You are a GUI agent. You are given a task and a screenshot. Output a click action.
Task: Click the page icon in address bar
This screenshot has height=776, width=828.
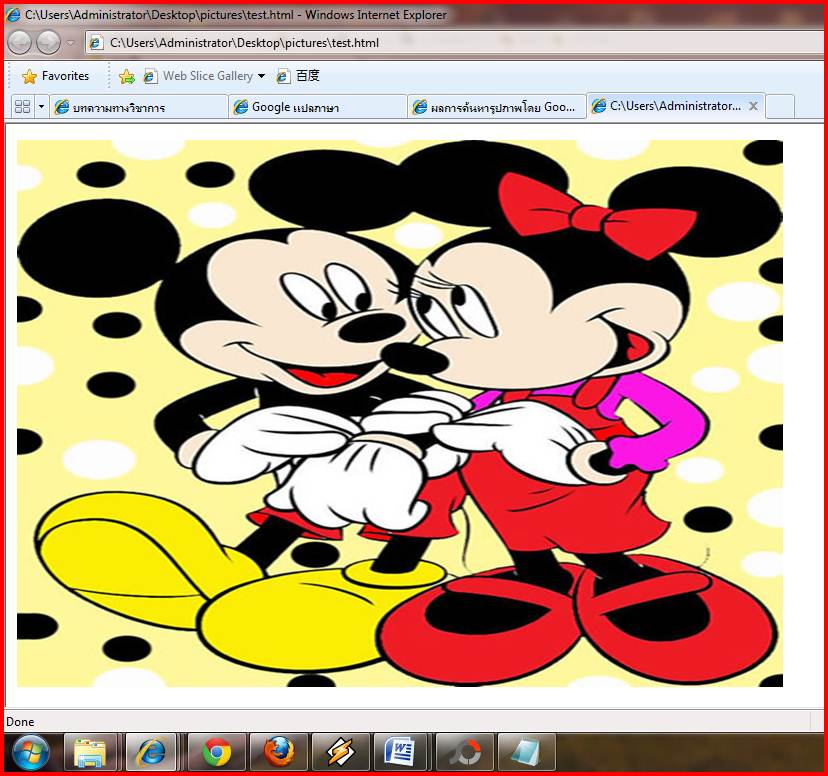coord(96,43)
